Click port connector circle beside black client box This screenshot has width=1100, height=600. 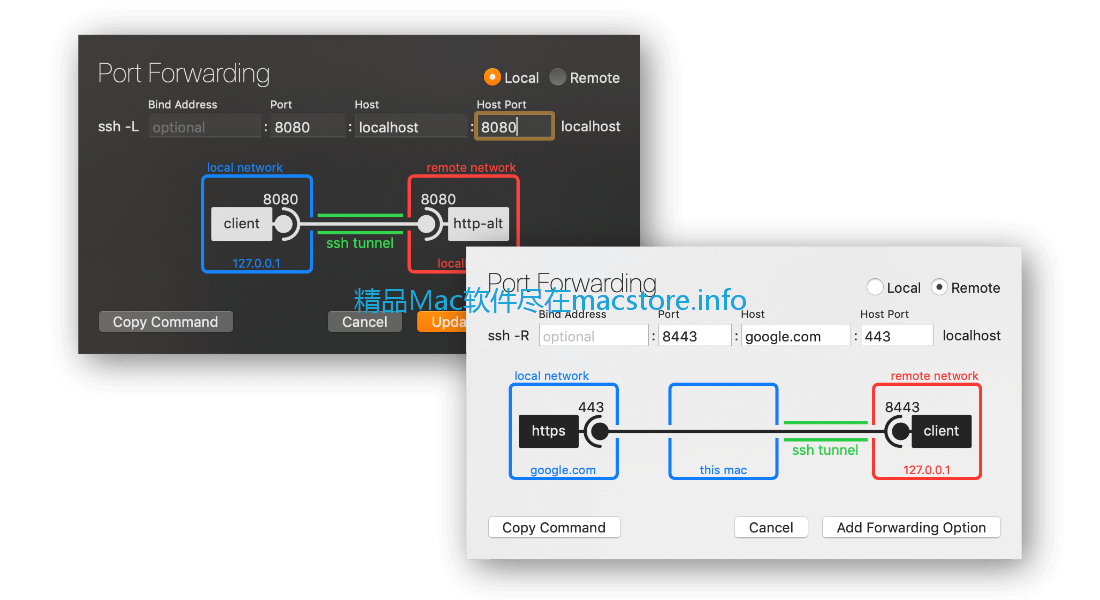pos(900,432)
